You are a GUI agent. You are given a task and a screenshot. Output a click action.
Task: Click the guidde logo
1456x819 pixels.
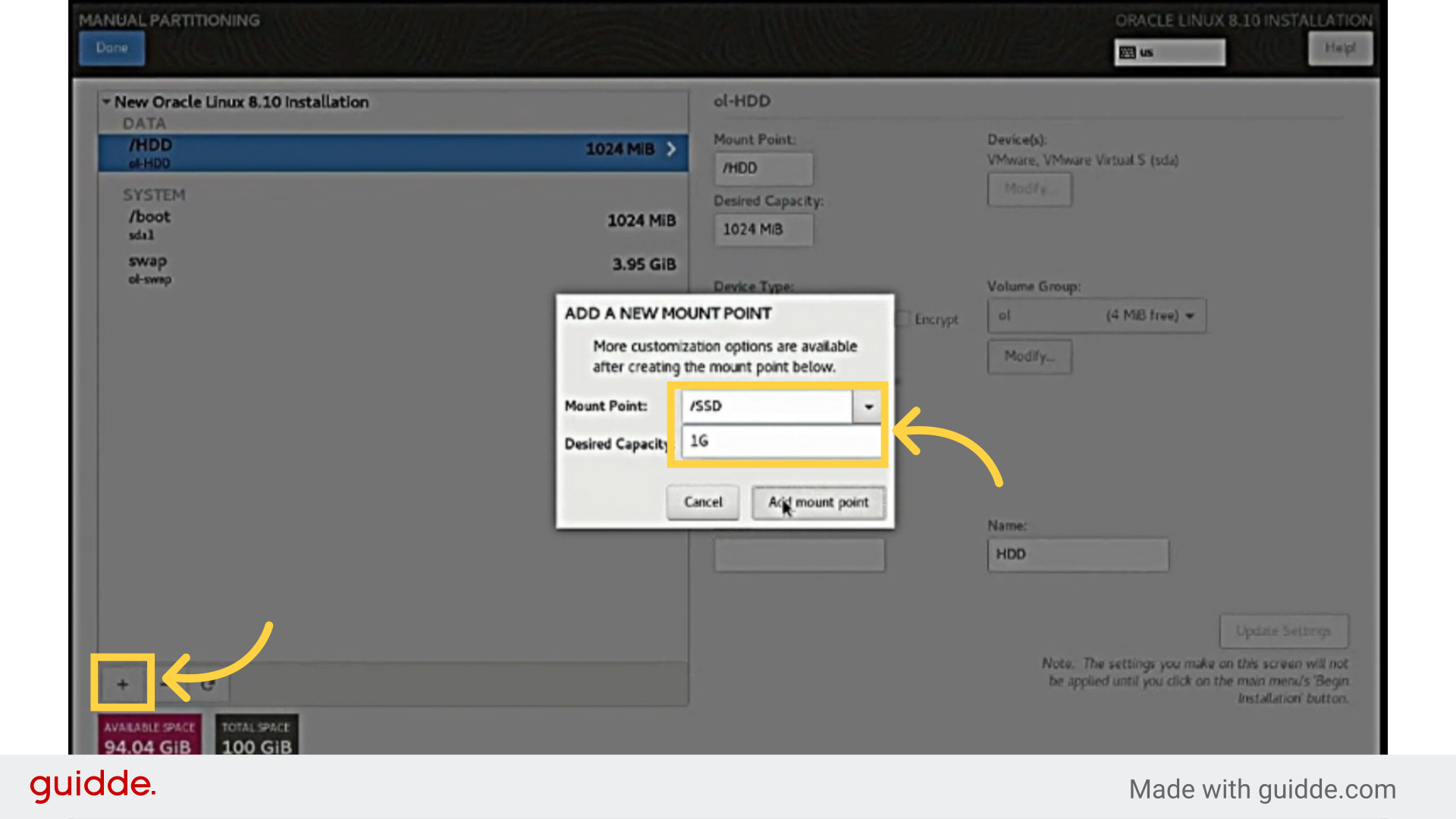pos(92,786)
